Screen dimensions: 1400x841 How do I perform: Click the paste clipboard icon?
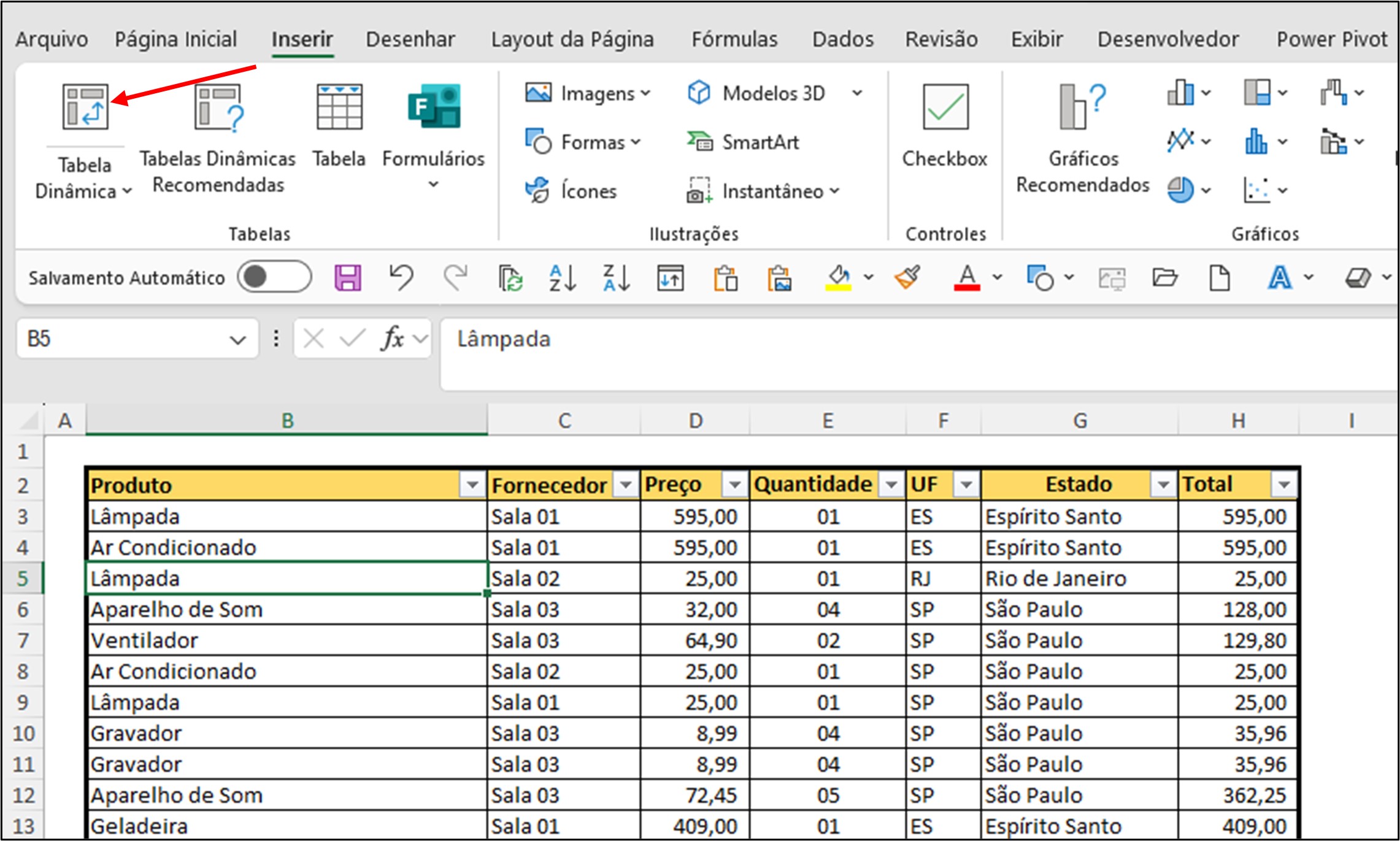click(x=725, y=278)
